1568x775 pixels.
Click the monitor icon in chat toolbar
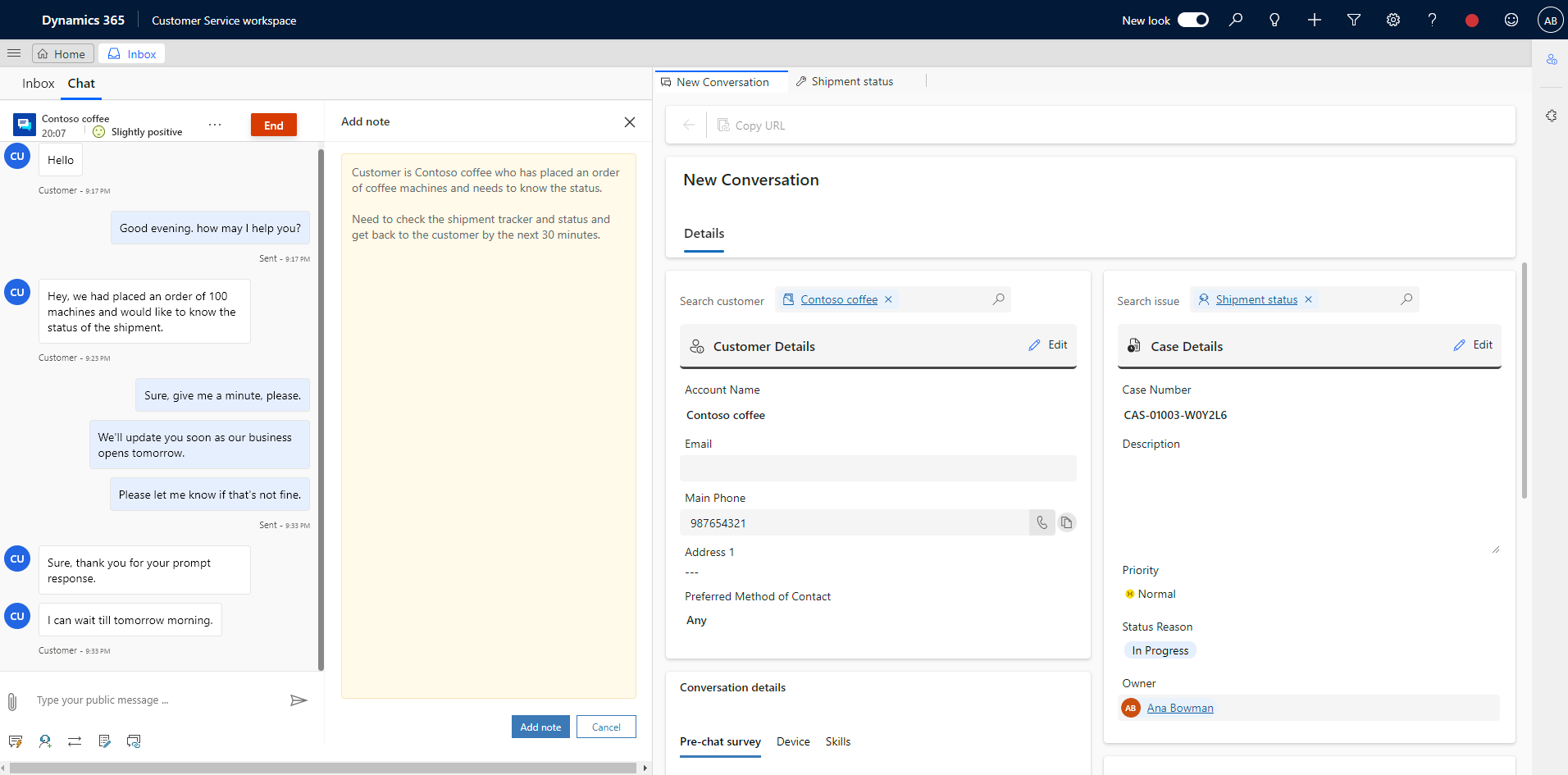pyautogui.click(x=134, y=741)
